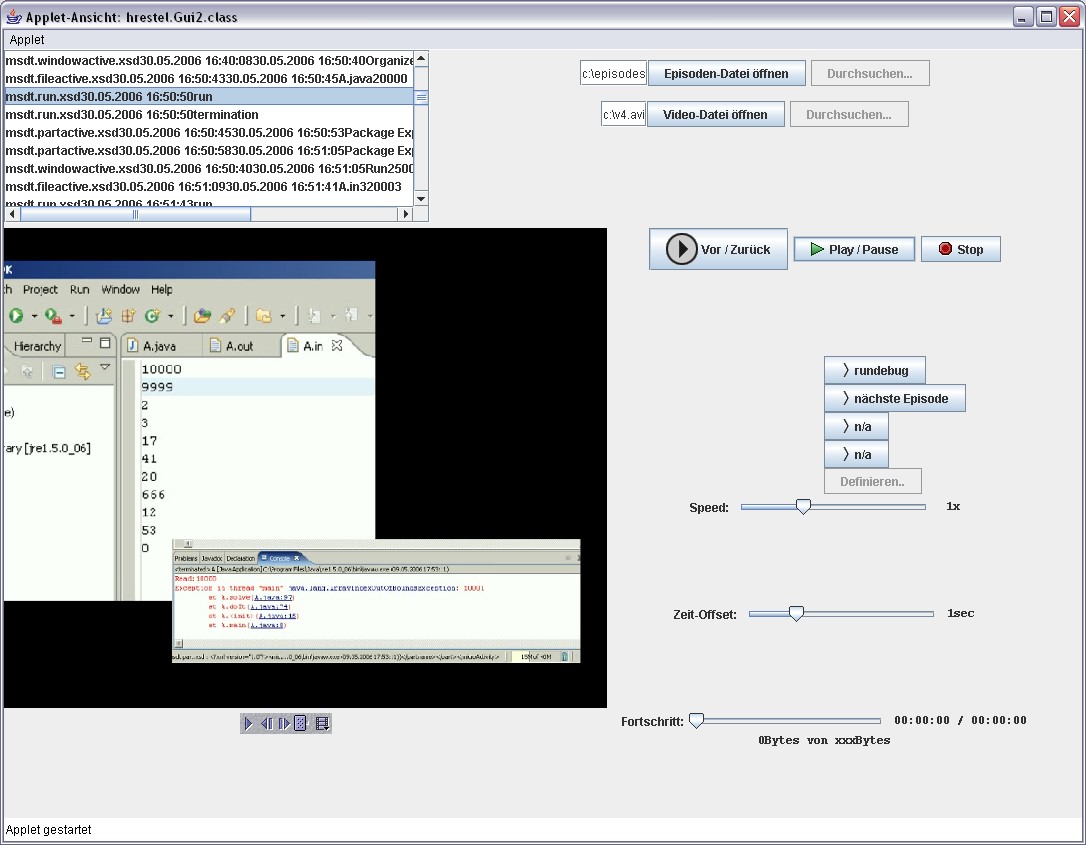Step one frame backward in video controls
Viewport: 1086px width, 845px height.
pyautogui.click(x=266, y=723)
